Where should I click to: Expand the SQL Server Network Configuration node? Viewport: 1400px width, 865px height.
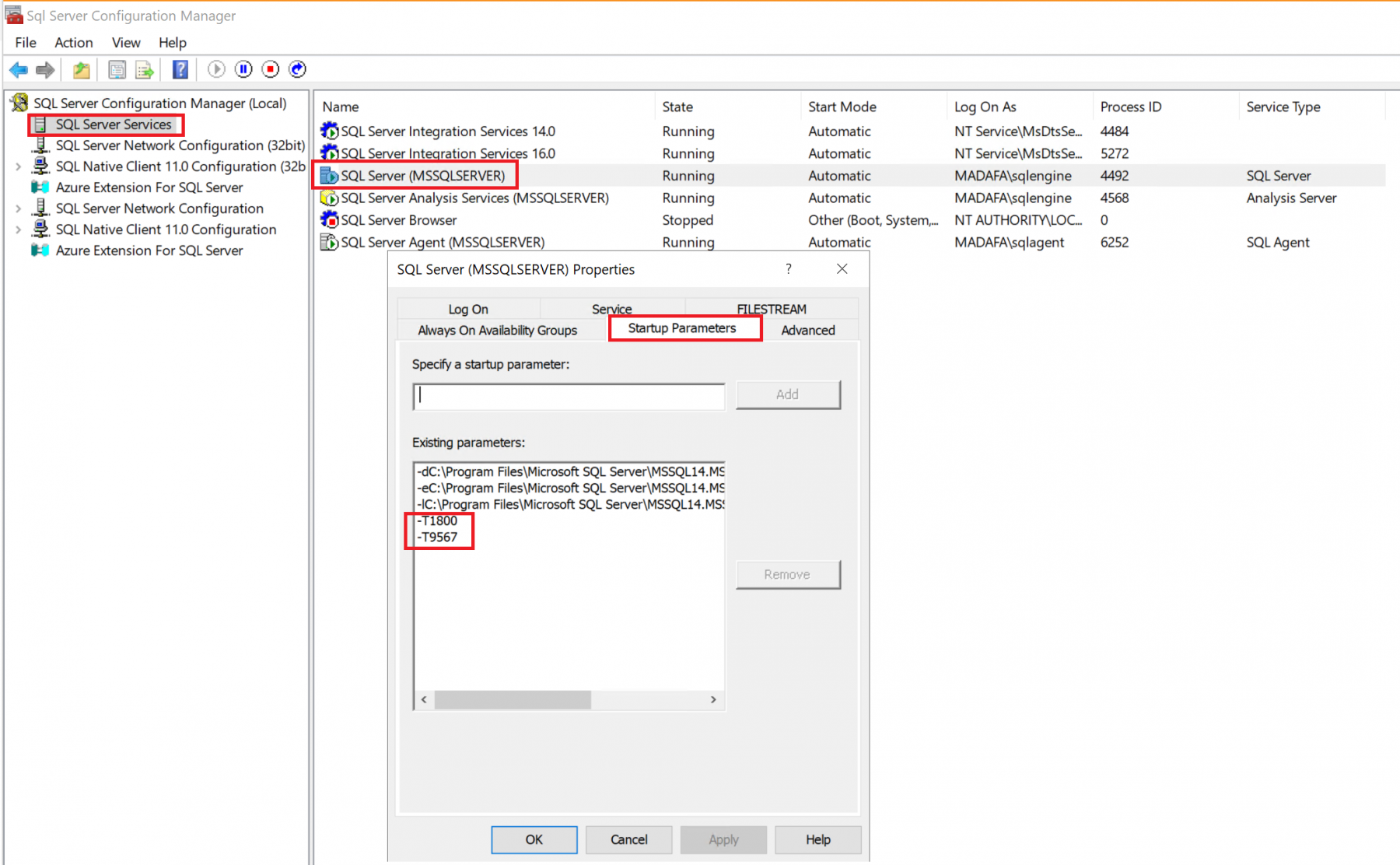click(x=18, y=208)
